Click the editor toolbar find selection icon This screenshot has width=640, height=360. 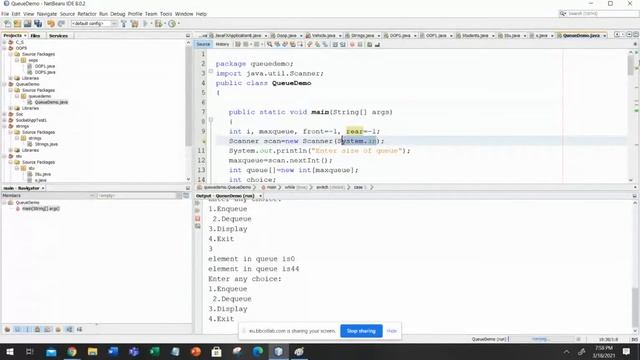click(x=270, y=44)
